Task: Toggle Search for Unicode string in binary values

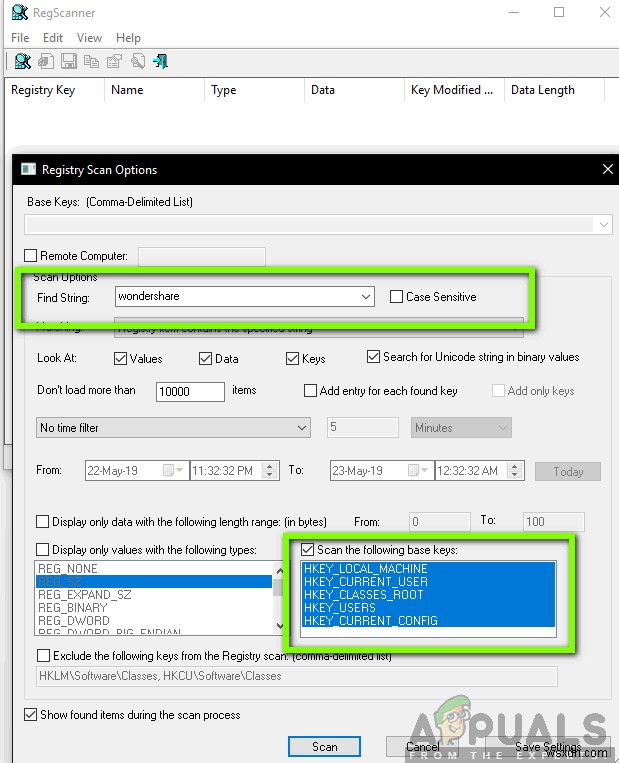Action: coord(373,357)
